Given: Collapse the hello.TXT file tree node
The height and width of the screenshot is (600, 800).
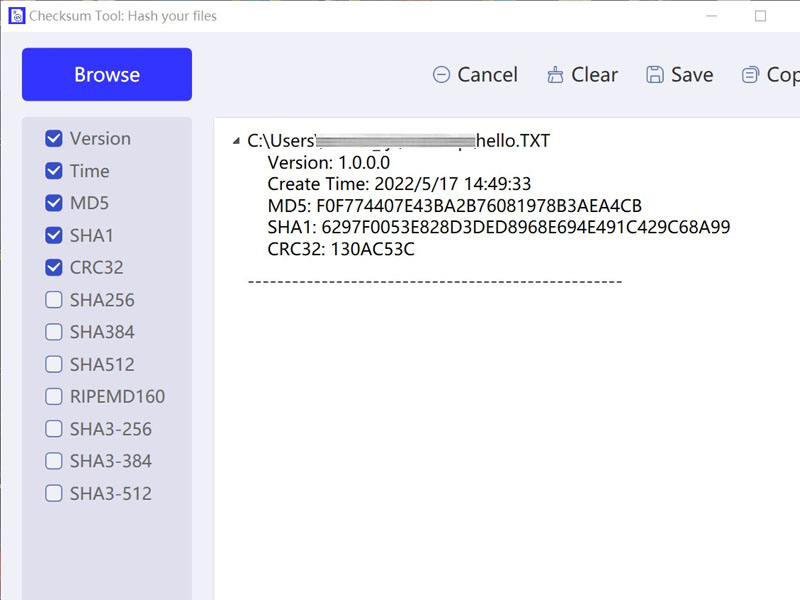Looking at the screenshot, I should pyautogui.click(x=236, y=141).
